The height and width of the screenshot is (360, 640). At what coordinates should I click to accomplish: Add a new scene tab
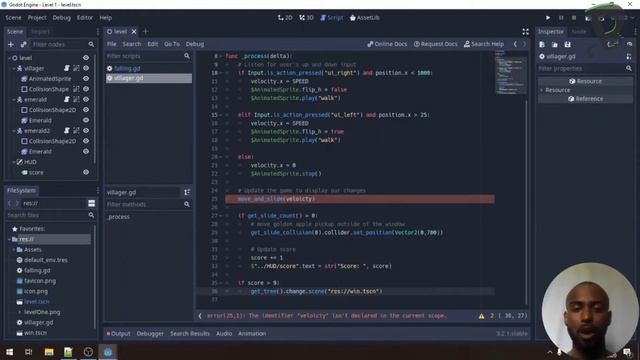click(x=145, y=31)
